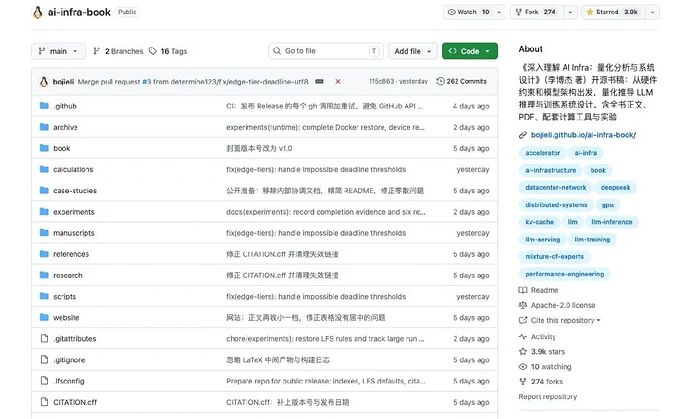Open the CITATION.cff file name
This screenshot has height=419, width=690.
[75, 402]
